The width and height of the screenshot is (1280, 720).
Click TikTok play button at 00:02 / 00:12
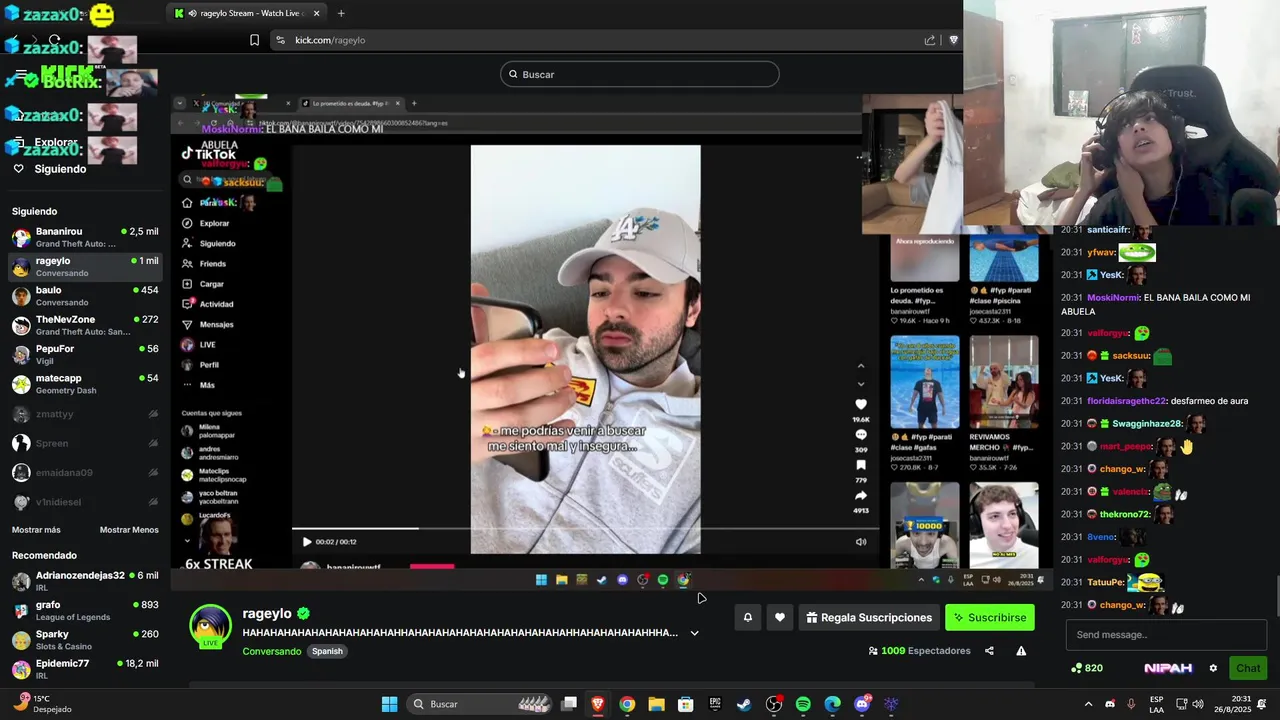[x=306, y=542]
